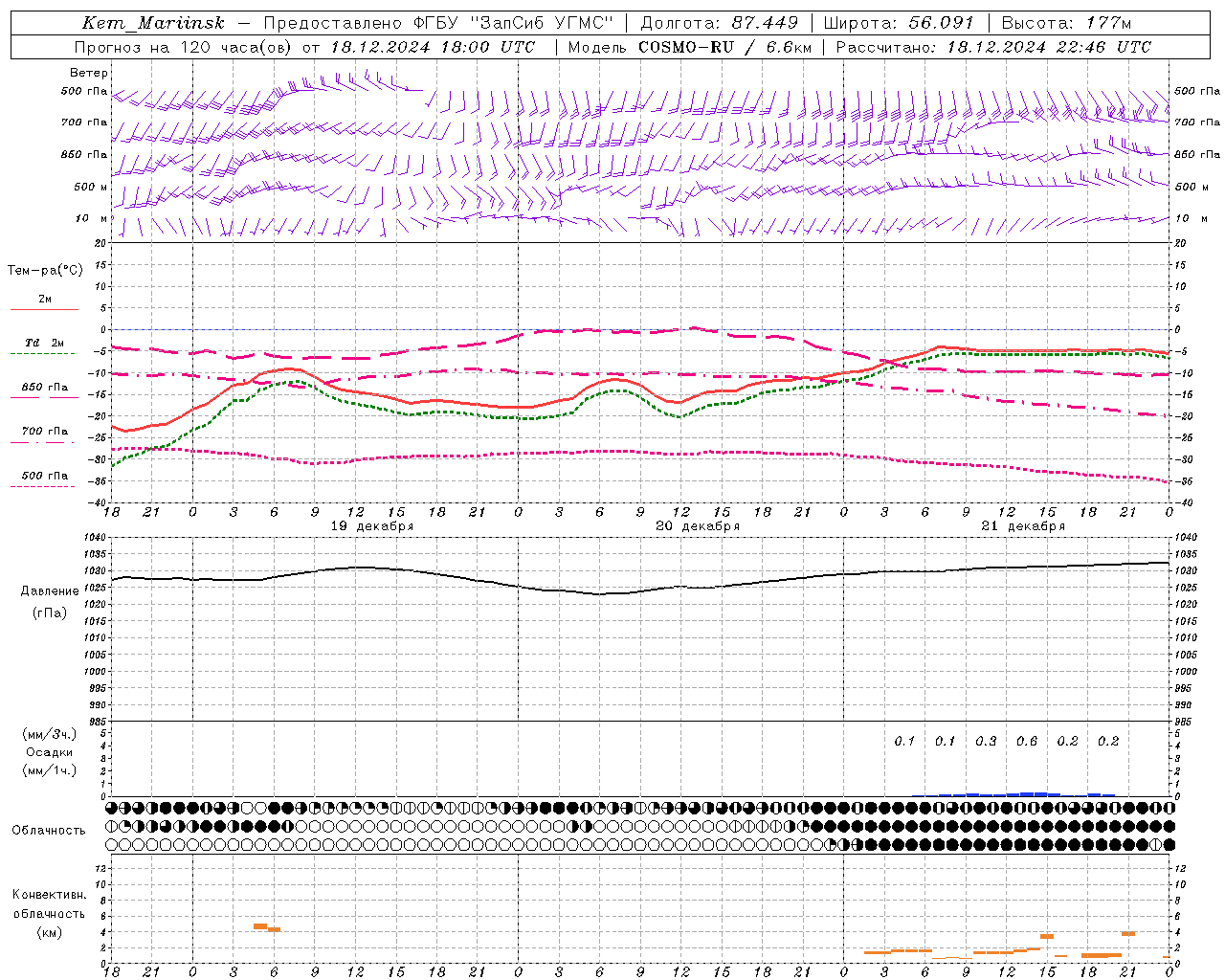Screen dimensions: 1225x980
Task: Select the Рассчитано 18.12.2024 22:46 UTC timestamp
Action: click(x=993, y=47)
